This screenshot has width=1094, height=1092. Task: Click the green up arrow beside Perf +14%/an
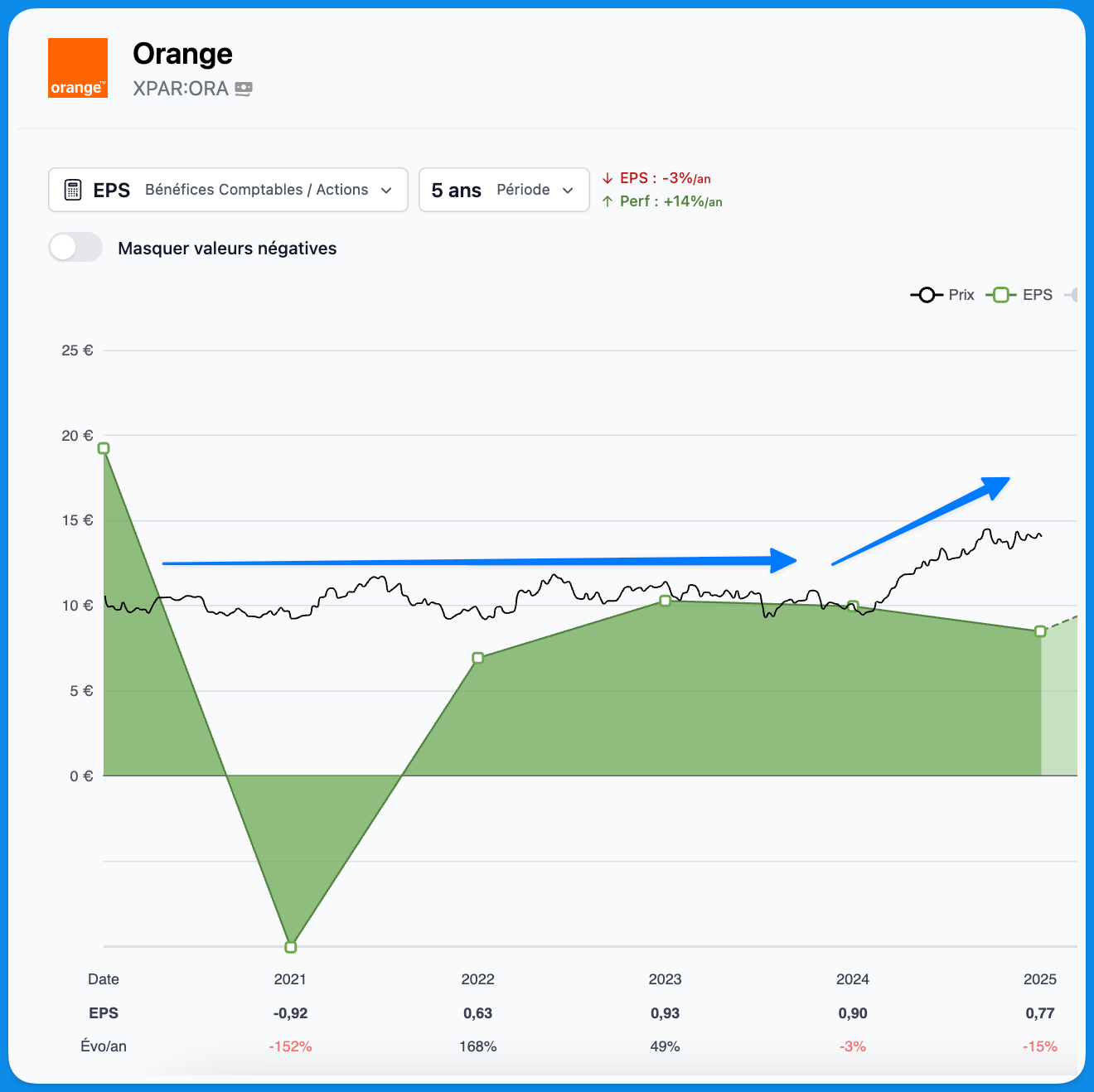click(x=608, y=201)
